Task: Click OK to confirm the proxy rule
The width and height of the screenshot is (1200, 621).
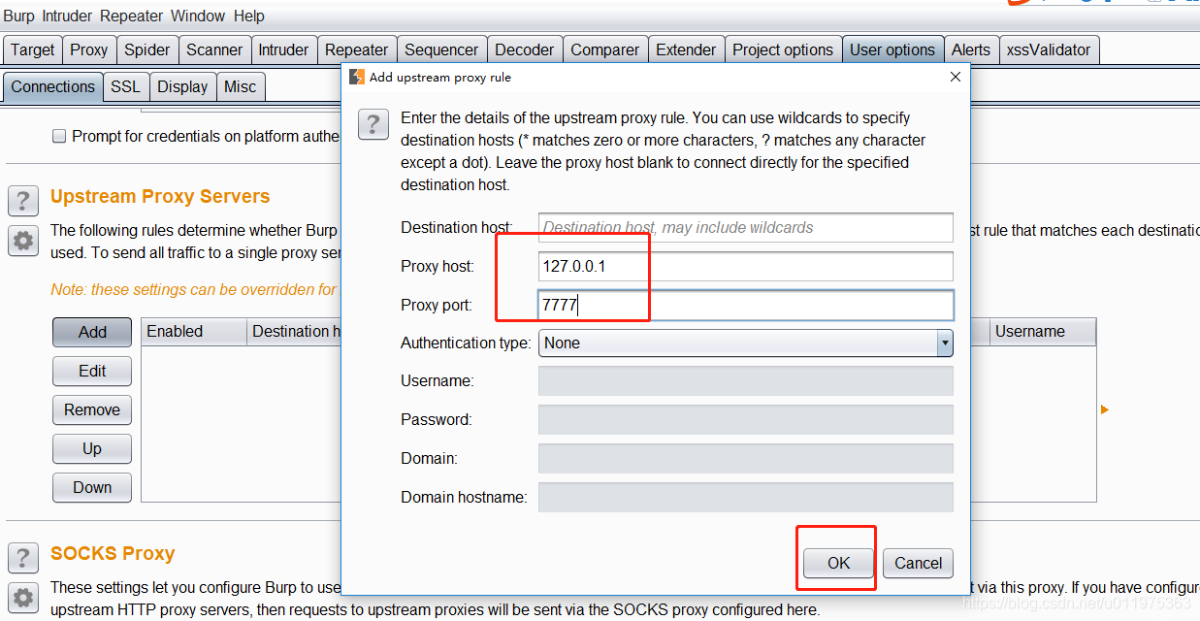Action: 839,563
